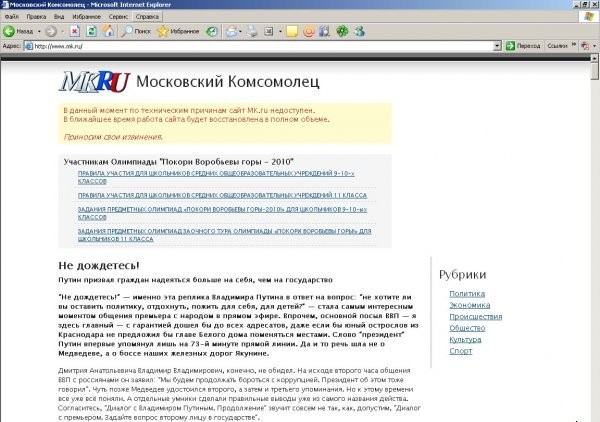Open the Назад history dropdown arrow

point(39,31)
